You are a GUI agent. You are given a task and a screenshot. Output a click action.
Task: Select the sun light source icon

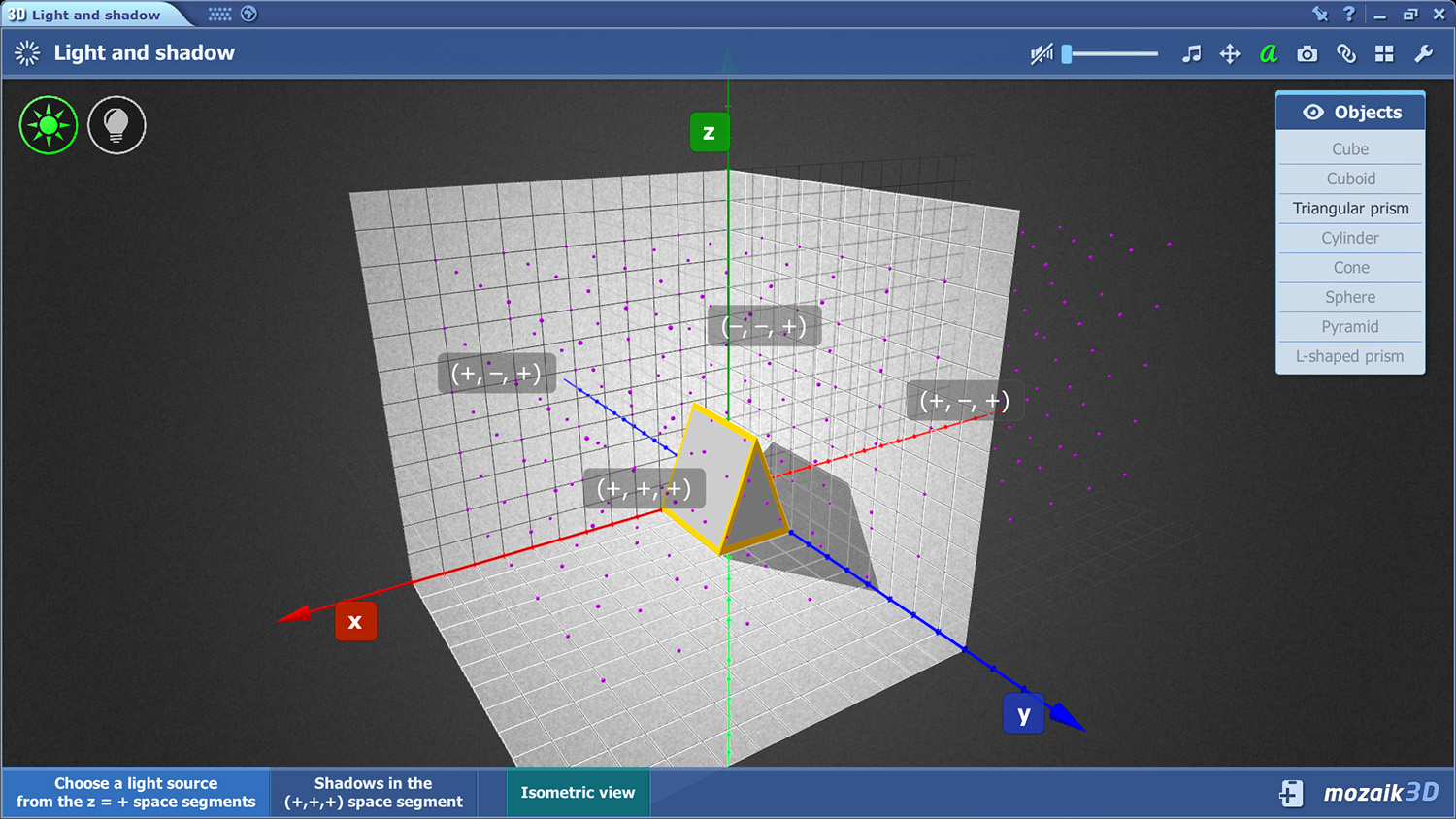point(49,125)
